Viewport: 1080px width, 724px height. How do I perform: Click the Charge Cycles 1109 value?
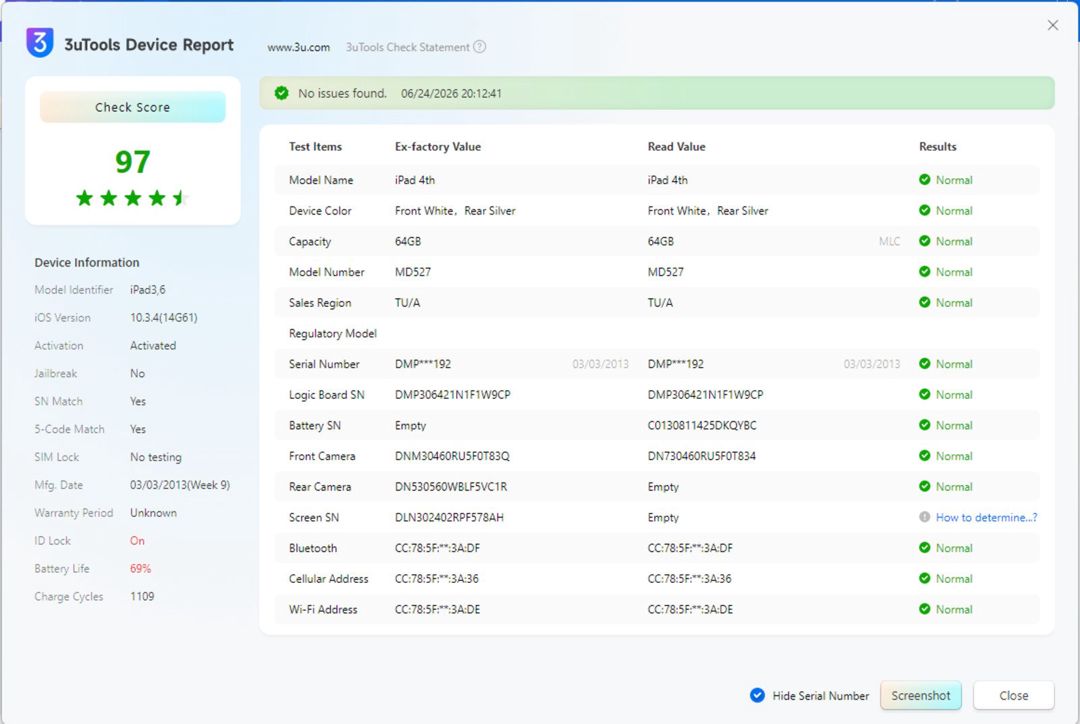pyautogui.click(x=142, y=597)
